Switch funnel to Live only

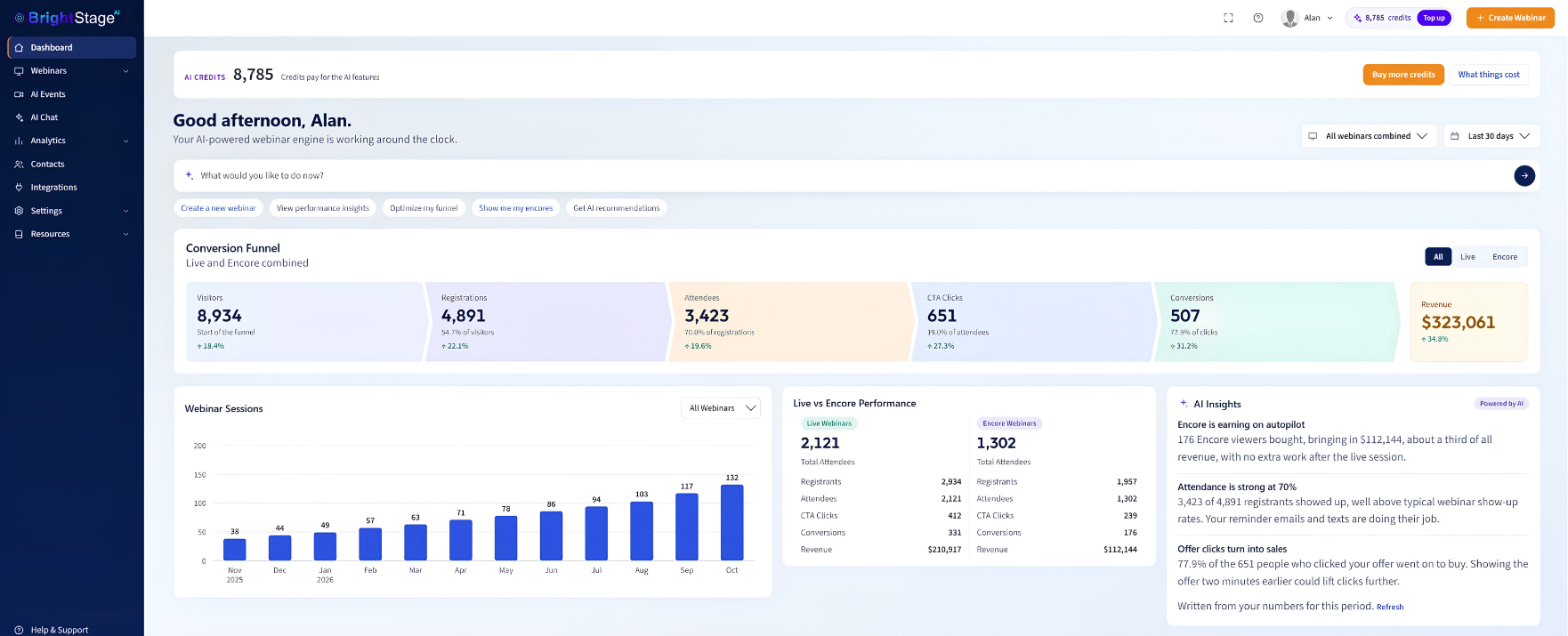coord(1467,257)
